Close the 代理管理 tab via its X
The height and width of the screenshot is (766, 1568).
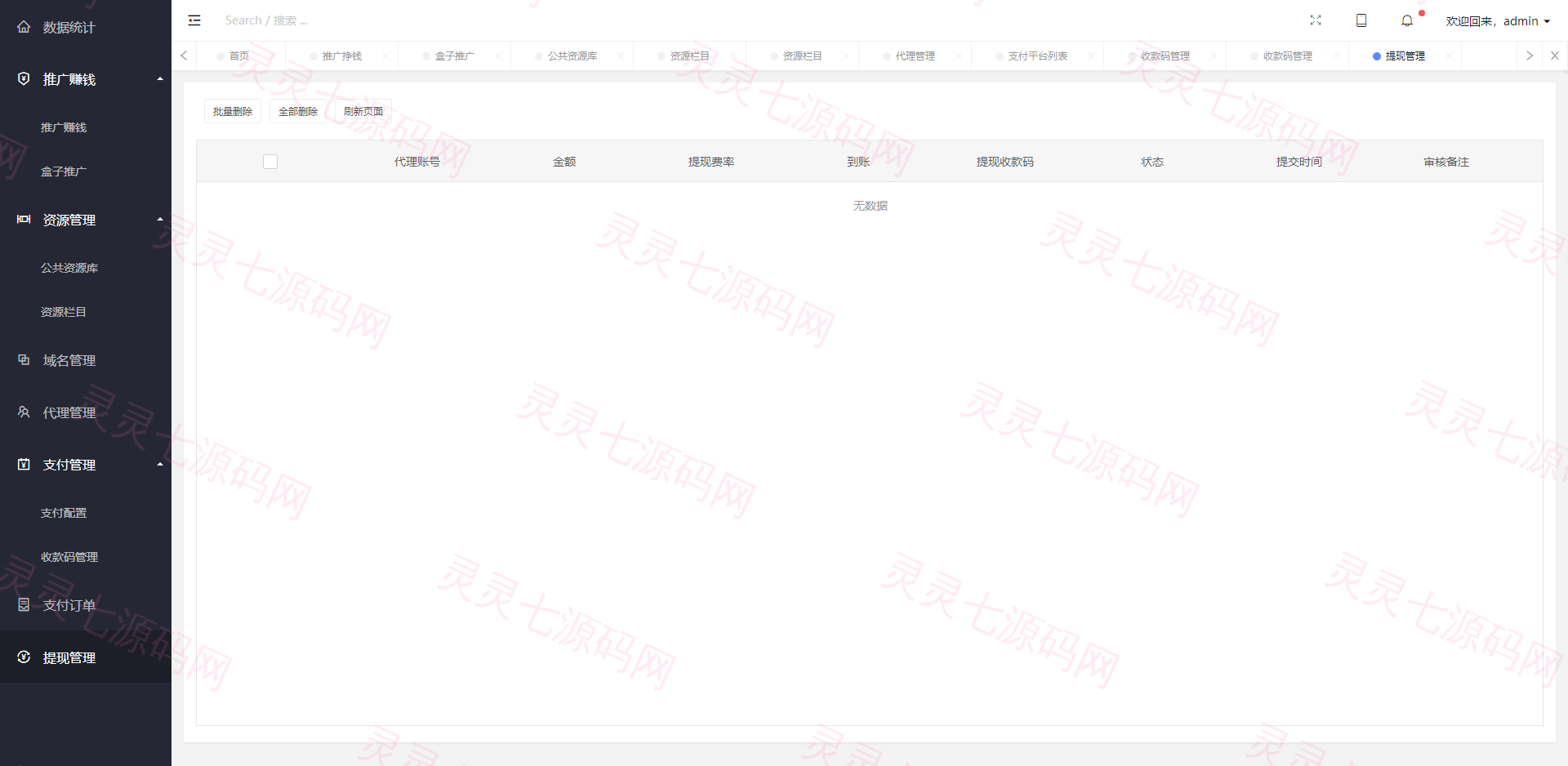point(959,56)
